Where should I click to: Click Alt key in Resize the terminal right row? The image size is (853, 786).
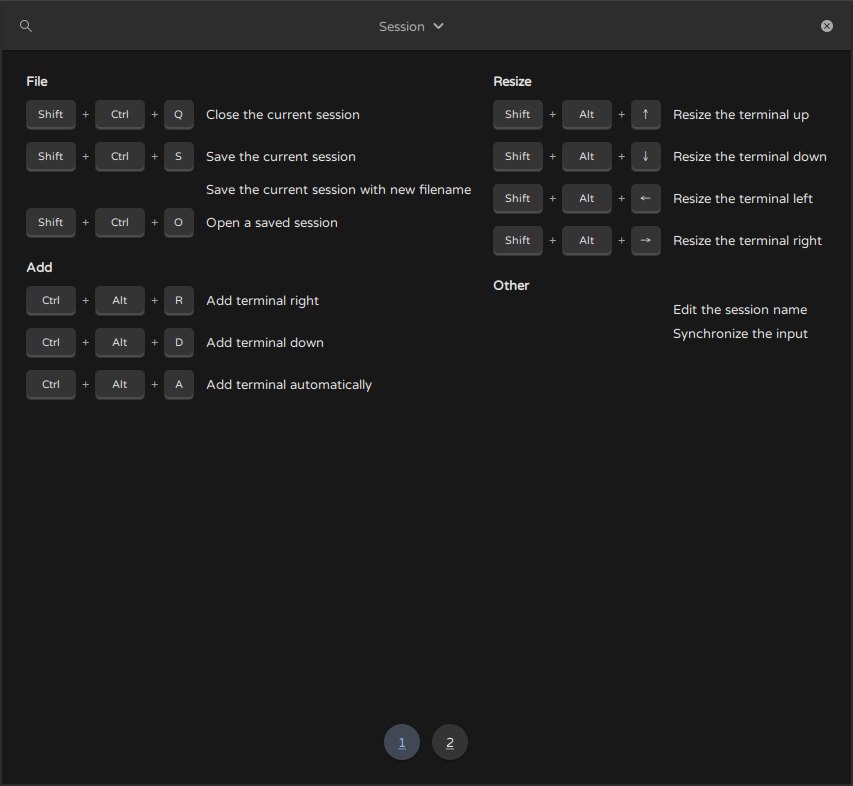(x=586, y=240)
